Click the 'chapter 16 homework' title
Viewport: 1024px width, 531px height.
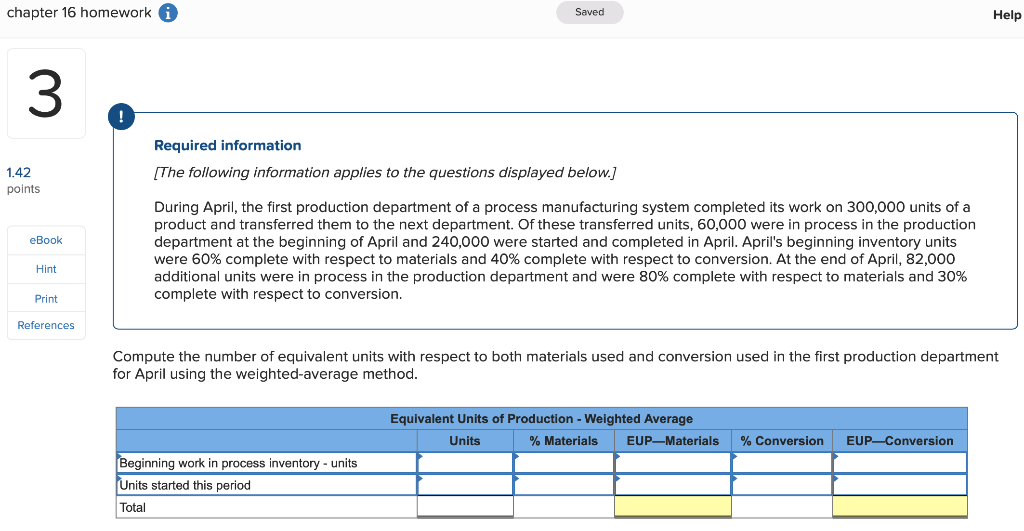point(79,12)
